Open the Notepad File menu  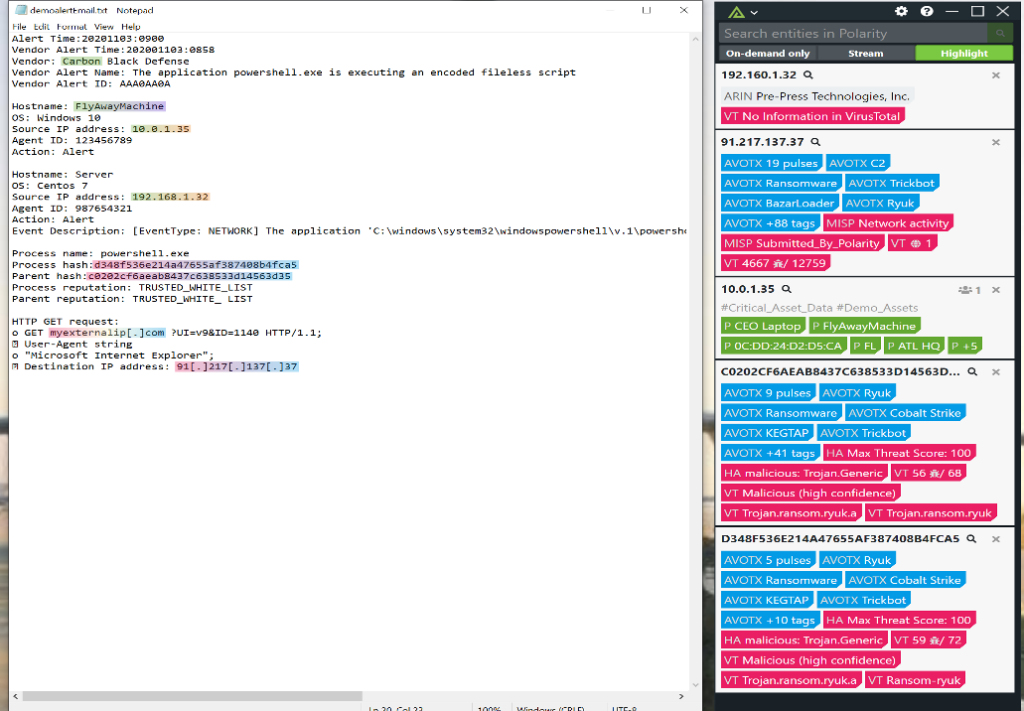click(x=20, y=27)
